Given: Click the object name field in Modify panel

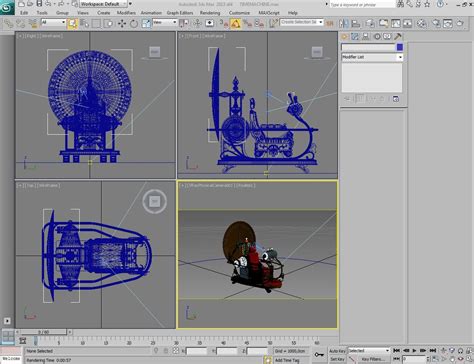Looking at the screenshot, I should (x=368, y=47).
